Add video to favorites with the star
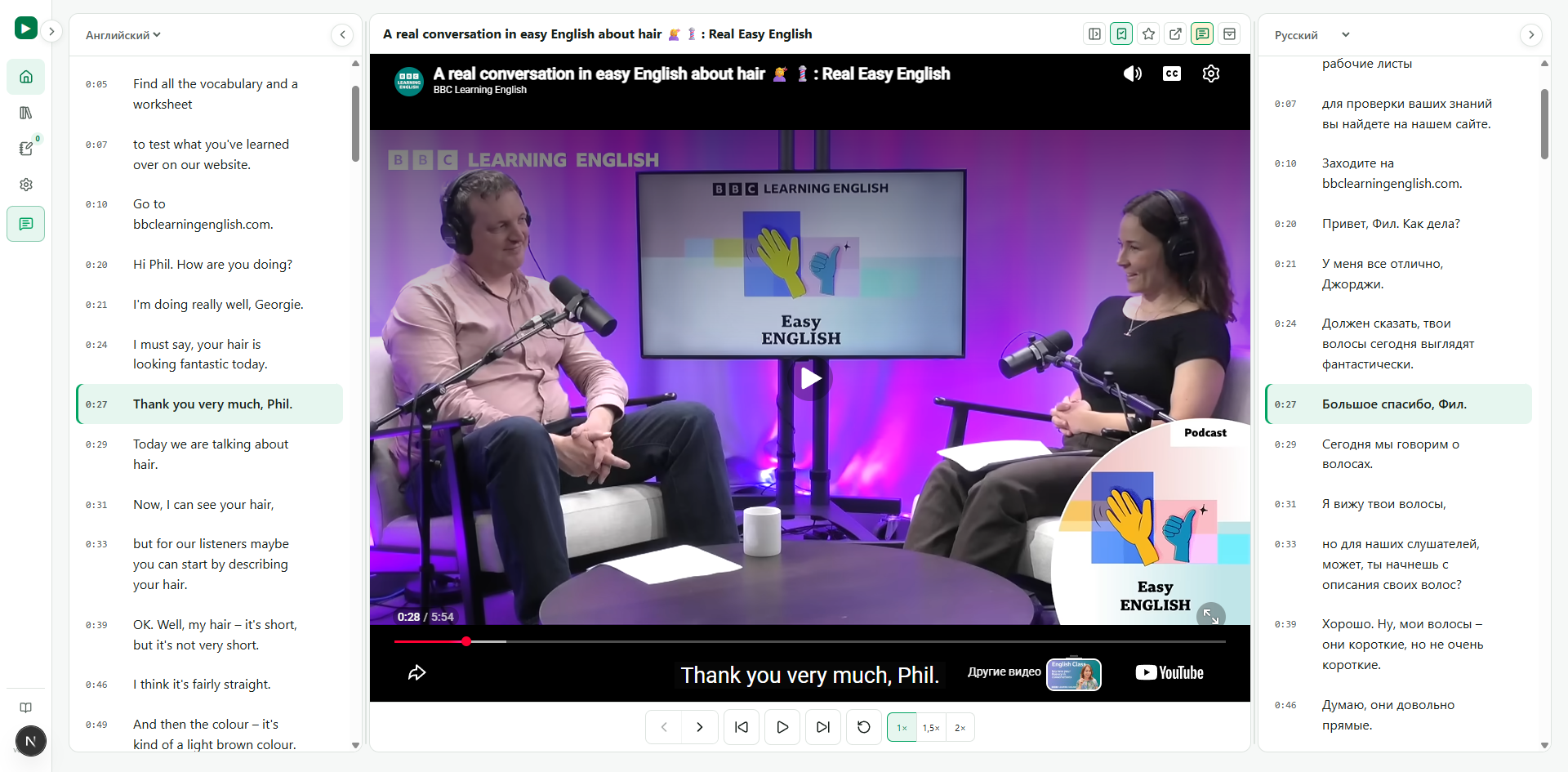This screenshot has width=1568, height=772. pyautogui.click(x=1149, y=34)
